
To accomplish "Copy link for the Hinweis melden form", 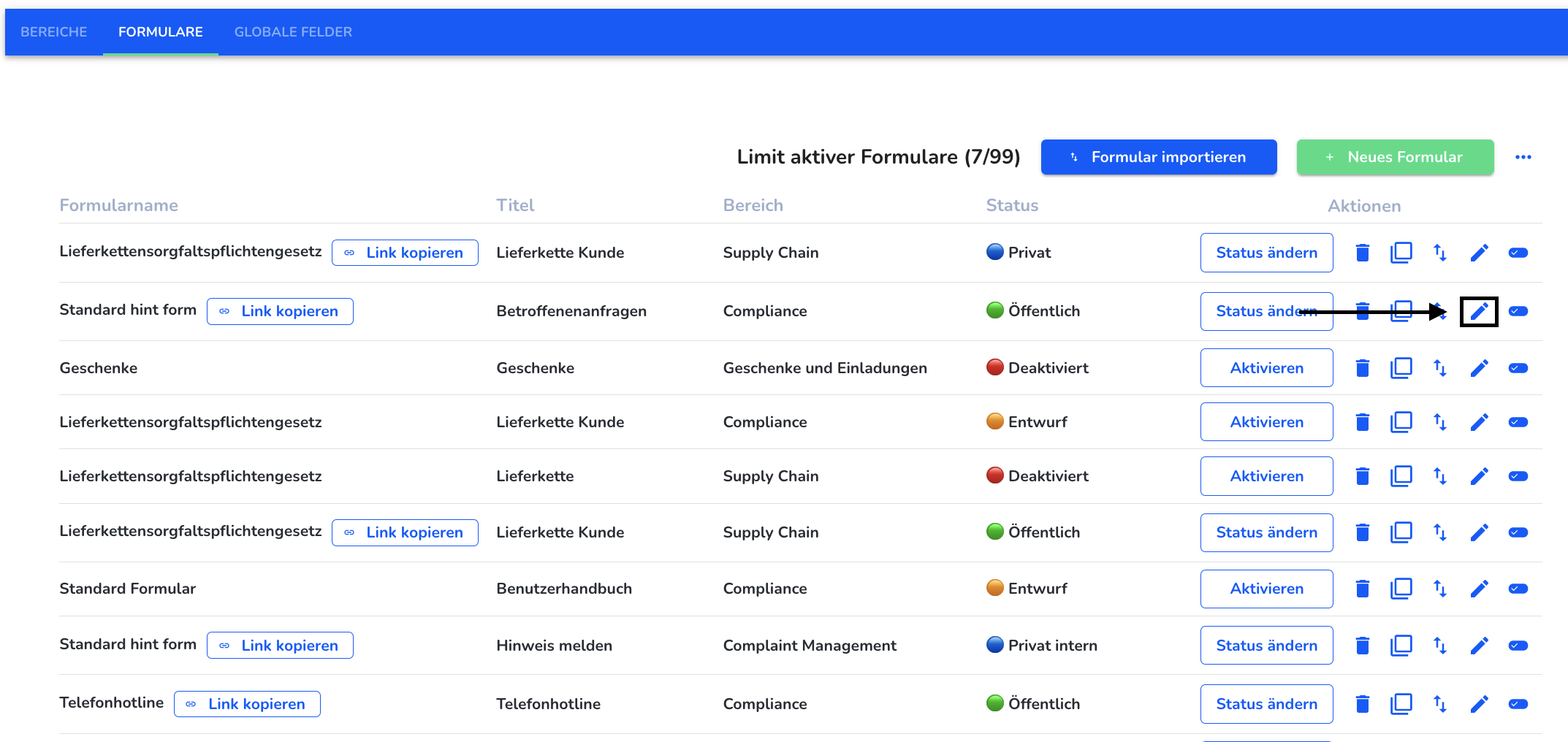I will [x=280, y=646].
